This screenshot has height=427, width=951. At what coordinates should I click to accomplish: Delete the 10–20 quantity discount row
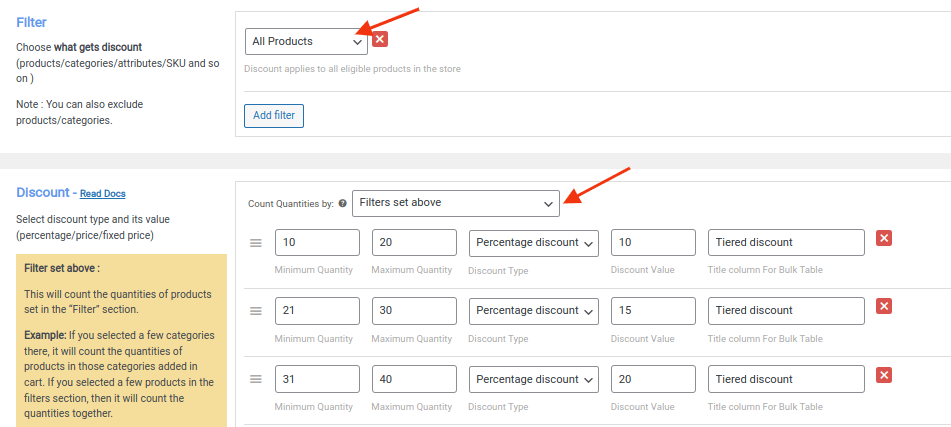(x=884, y=238)
